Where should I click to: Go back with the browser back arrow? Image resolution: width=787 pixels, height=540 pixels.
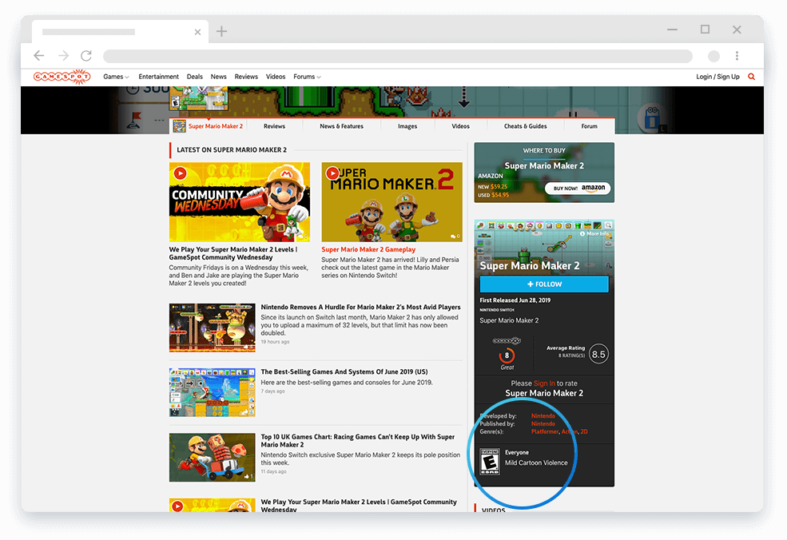click(x=39, y=56)
